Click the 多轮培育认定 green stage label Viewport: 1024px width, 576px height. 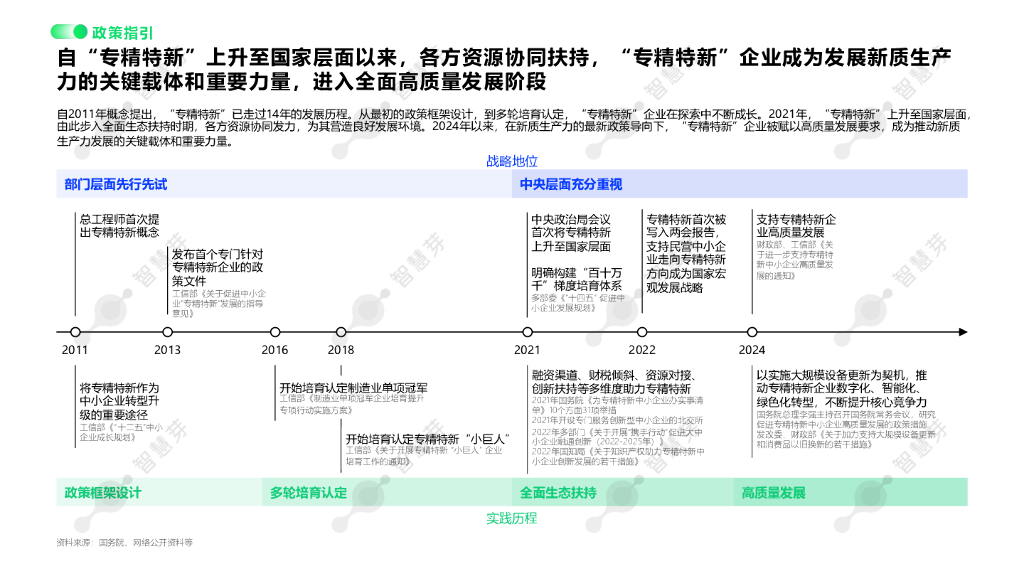pos(308,493)
